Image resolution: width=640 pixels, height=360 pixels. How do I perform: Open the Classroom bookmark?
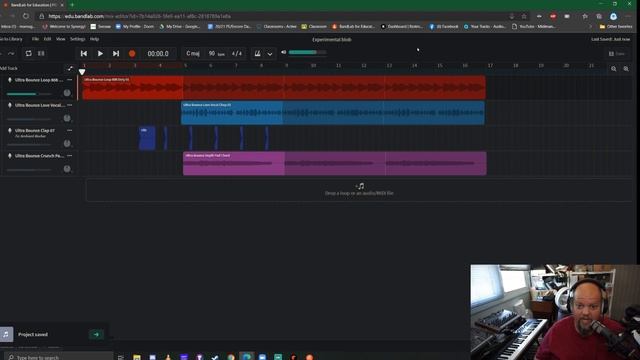coord(314,27)
